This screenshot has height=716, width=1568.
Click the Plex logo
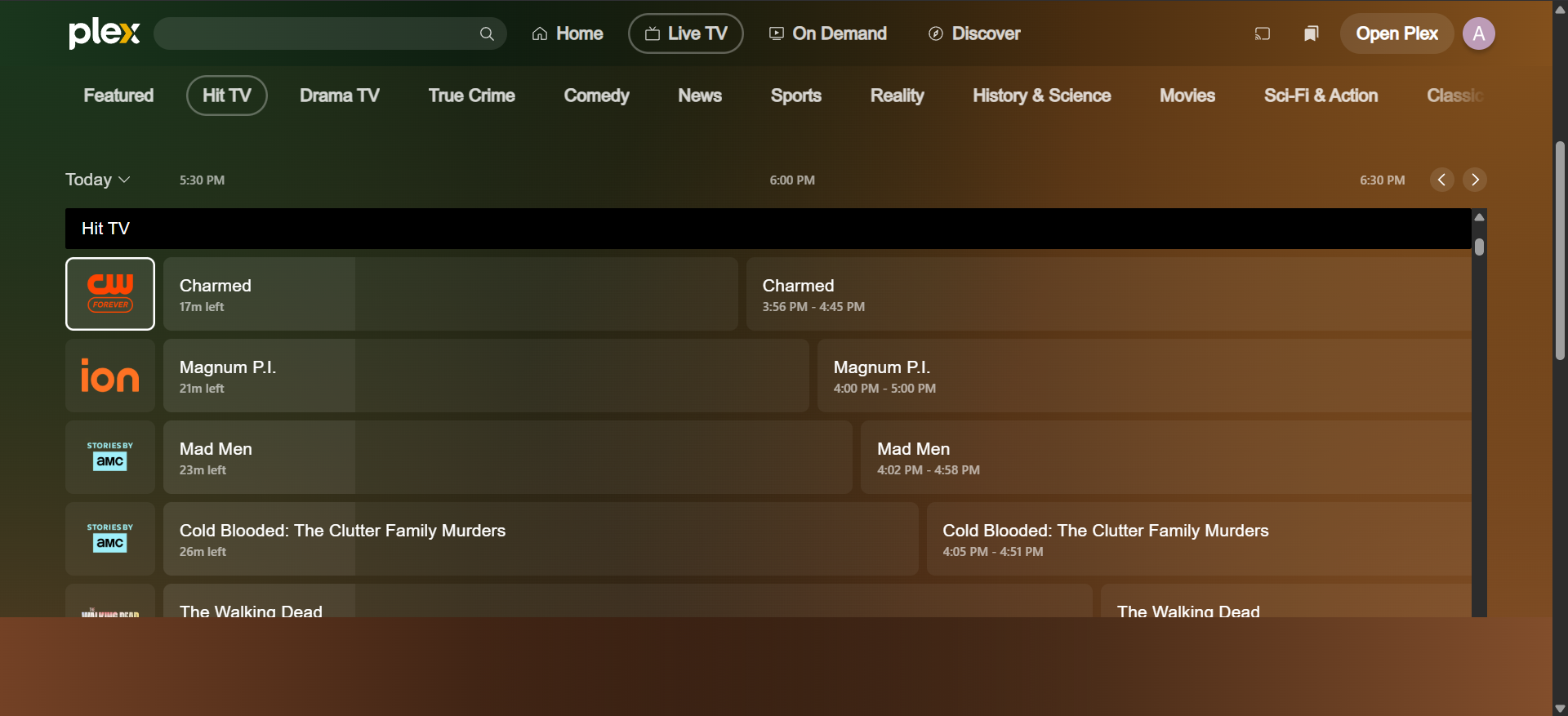click(x=105, y=33)
